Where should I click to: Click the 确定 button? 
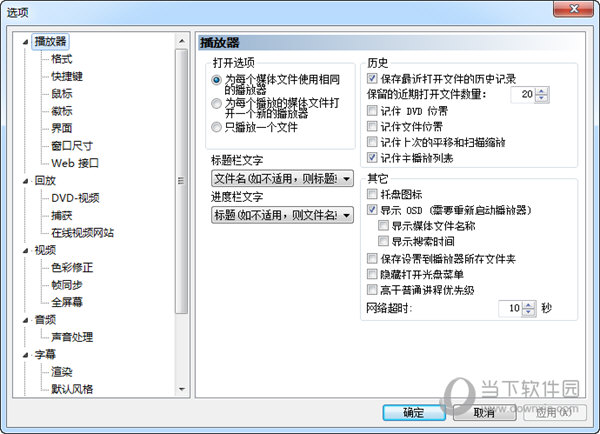pos(414,412)
